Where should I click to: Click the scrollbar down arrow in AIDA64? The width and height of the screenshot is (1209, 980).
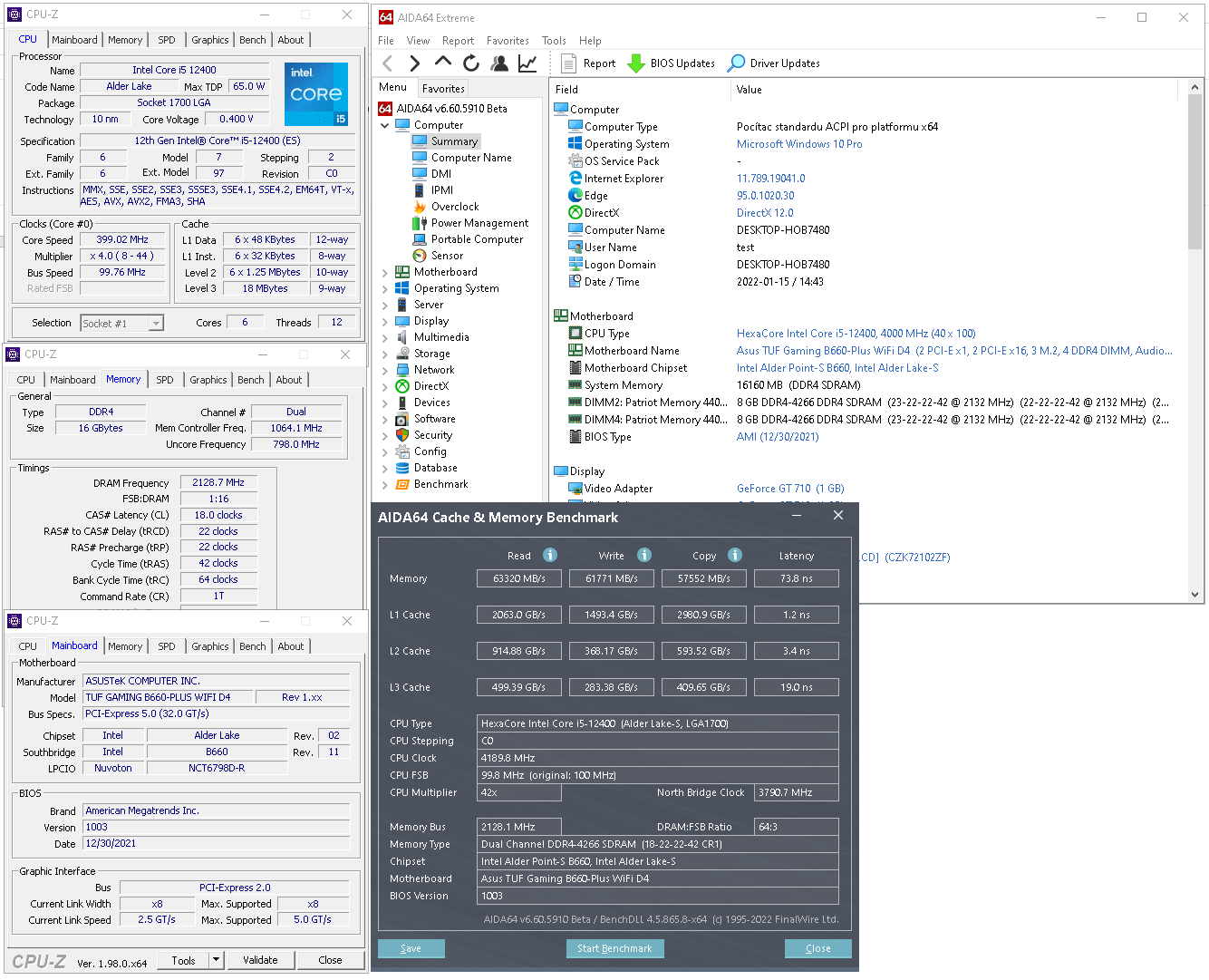[1194, 595]
